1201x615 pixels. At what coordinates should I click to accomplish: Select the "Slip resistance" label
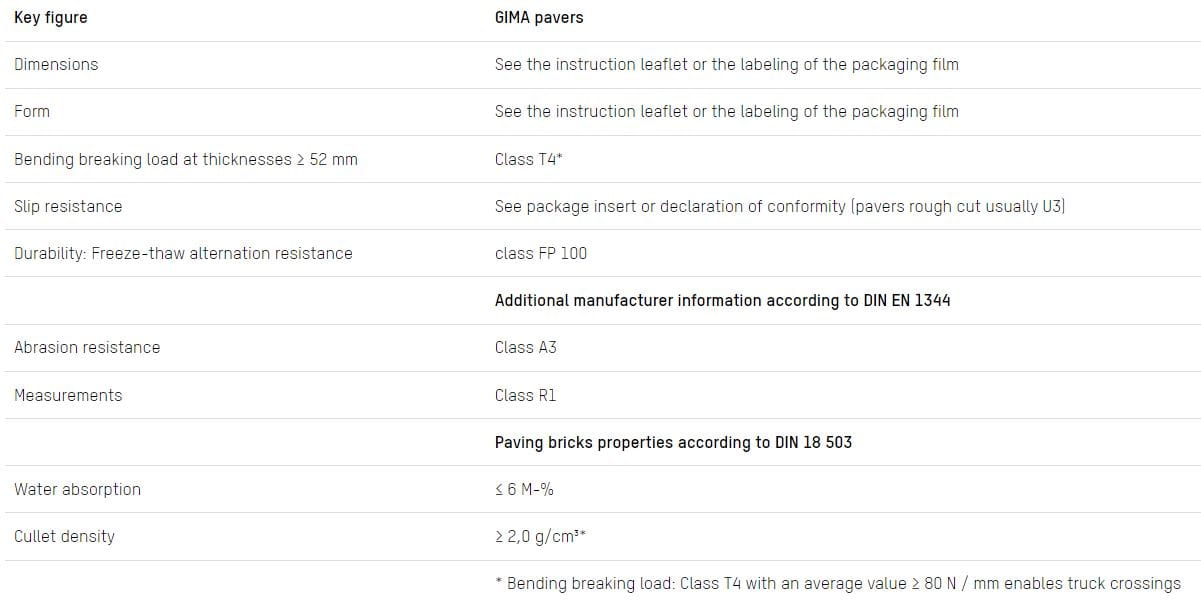point(68,206)
